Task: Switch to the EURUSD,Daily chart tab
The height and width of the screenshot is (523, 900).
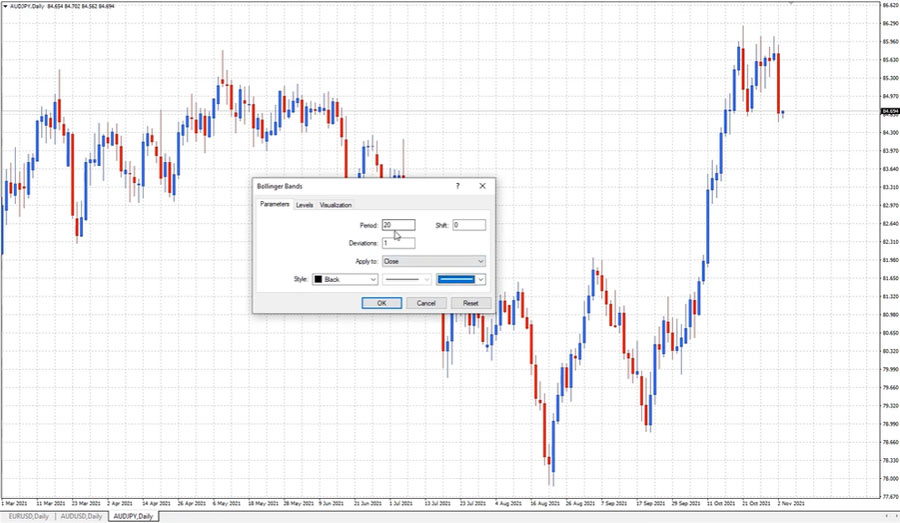Action: pos(27,516)
